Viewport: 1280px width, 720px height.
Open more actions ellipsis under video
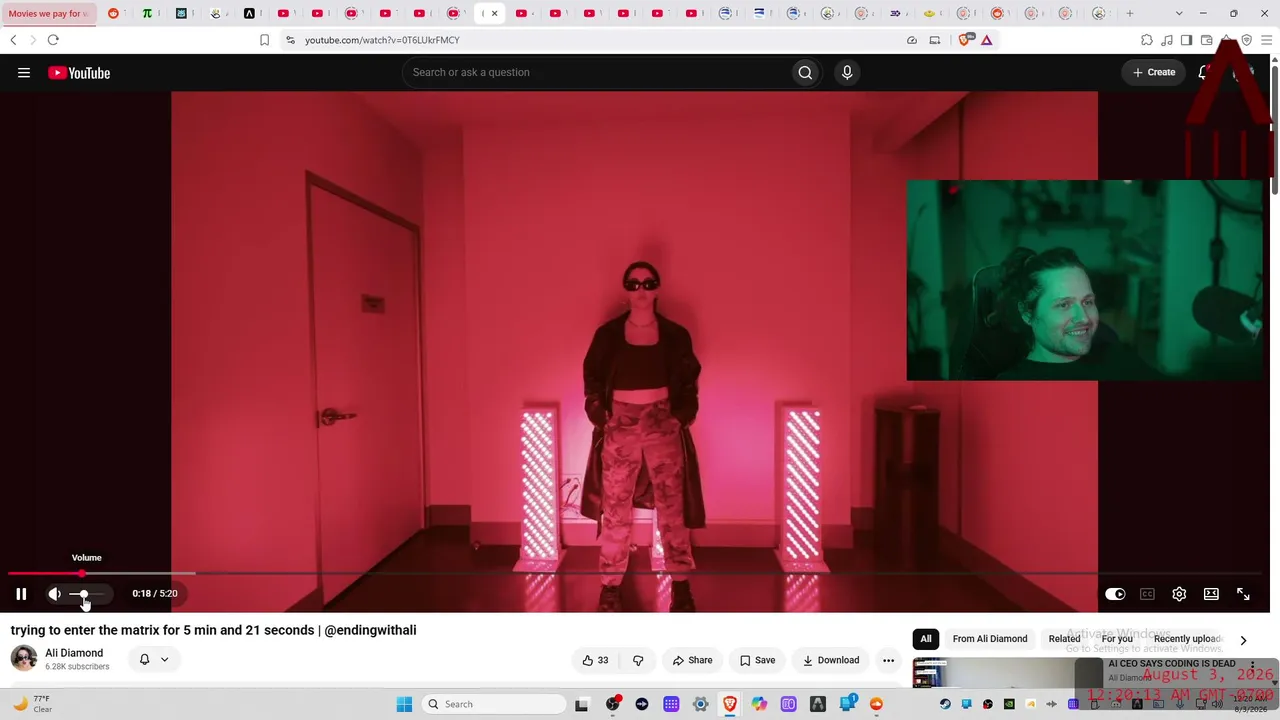pyautogui.click(x=888, y=660)
